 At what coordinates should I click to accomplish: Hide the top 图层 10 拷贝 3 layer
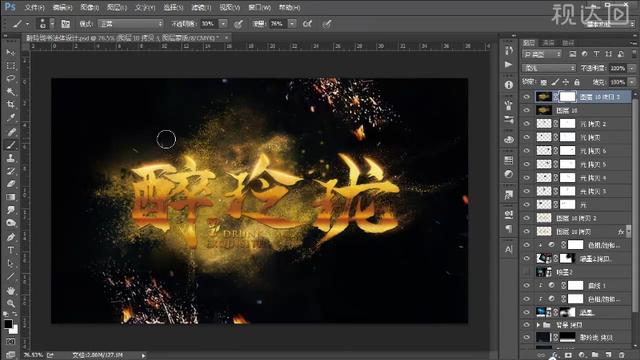pos(527,97)
